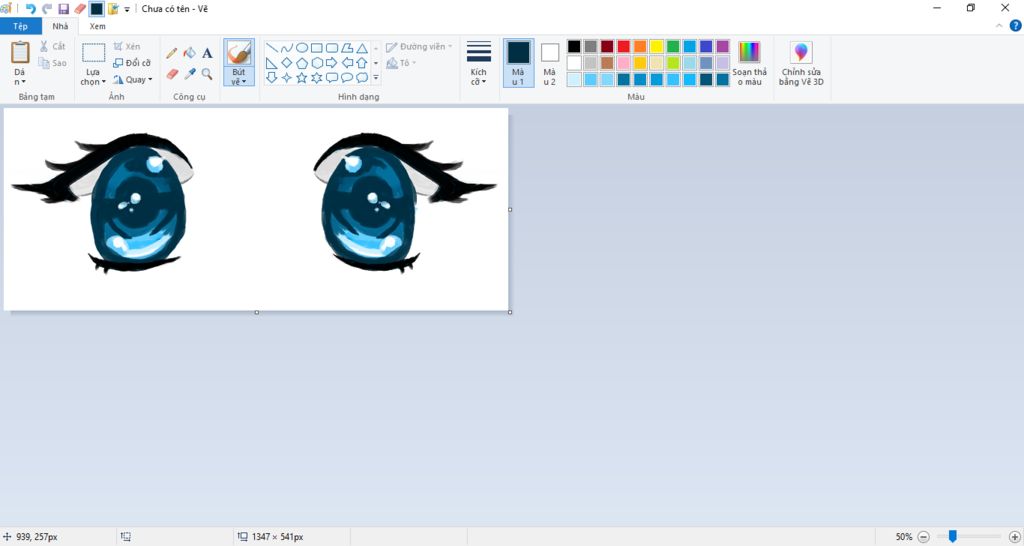Pick the black color swatch

574,46
